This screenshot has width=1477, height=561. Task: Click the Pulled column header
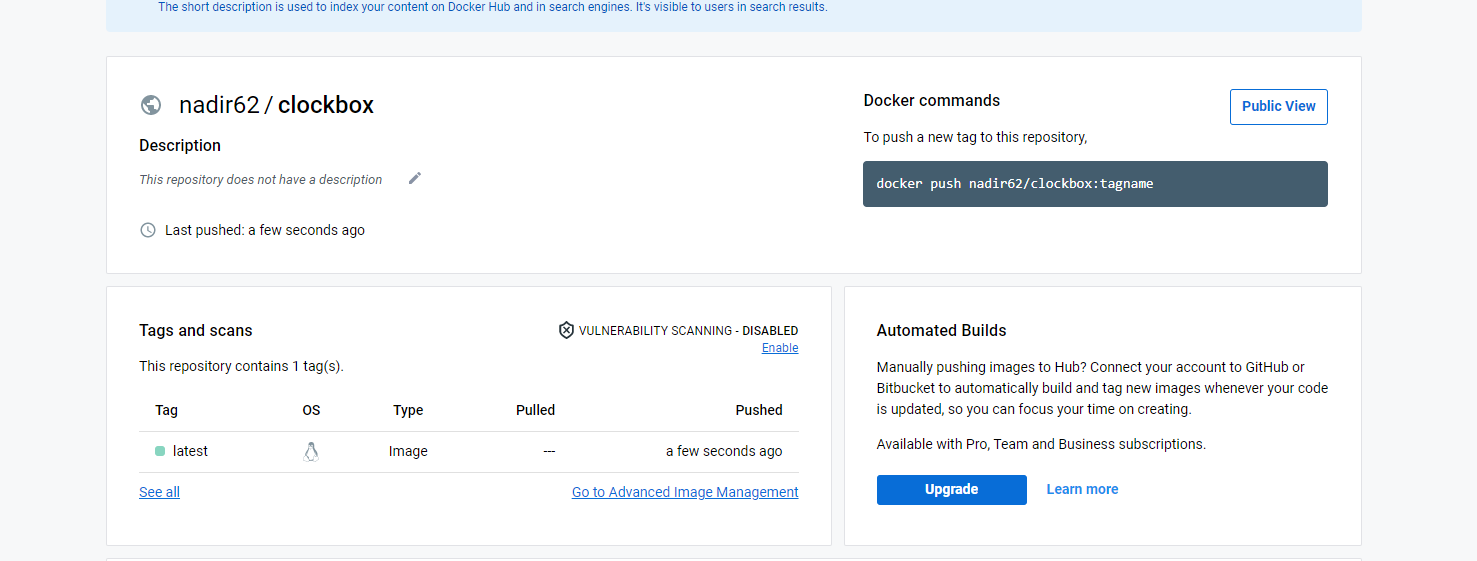point(535,410)
